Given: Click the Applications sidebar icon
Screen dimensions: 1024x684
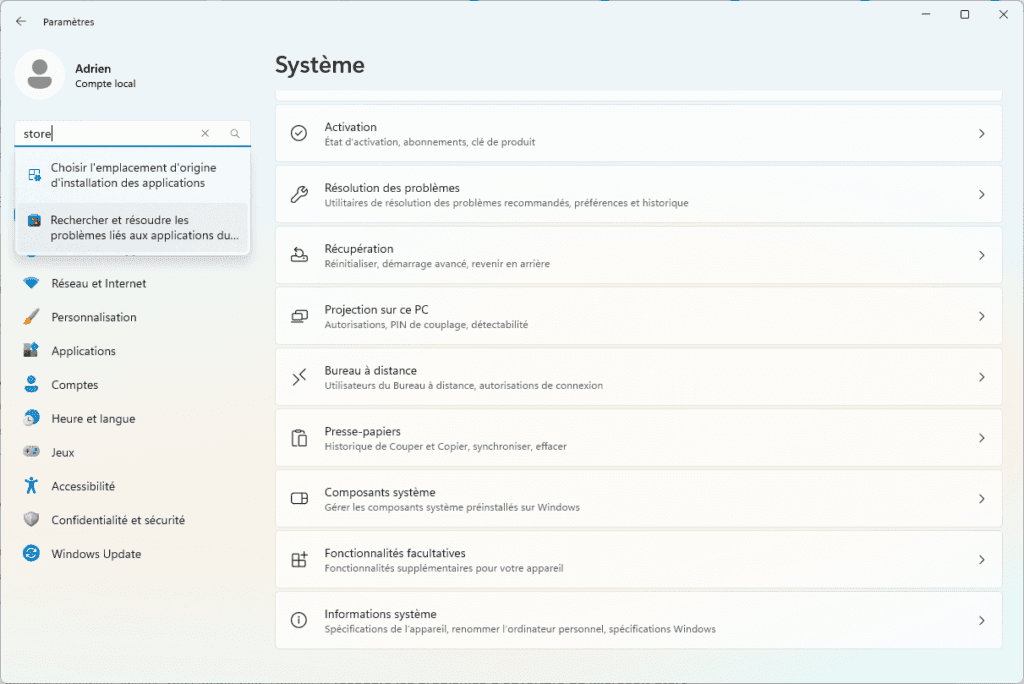Looking at the screenshot, I should [31, 350].
